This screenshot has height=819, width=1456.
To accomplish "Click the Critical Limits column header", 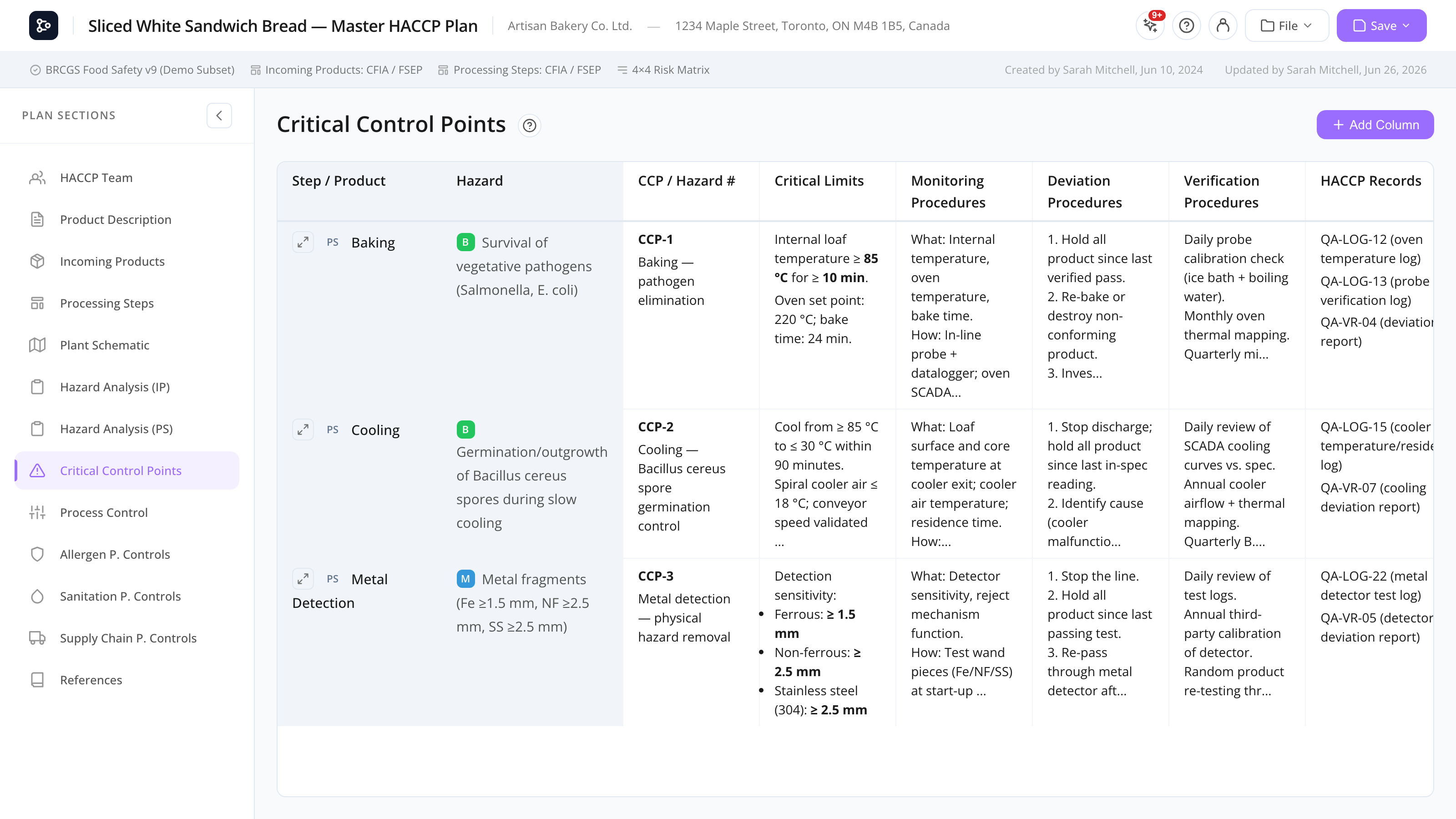I will click(x=827, y=192).
